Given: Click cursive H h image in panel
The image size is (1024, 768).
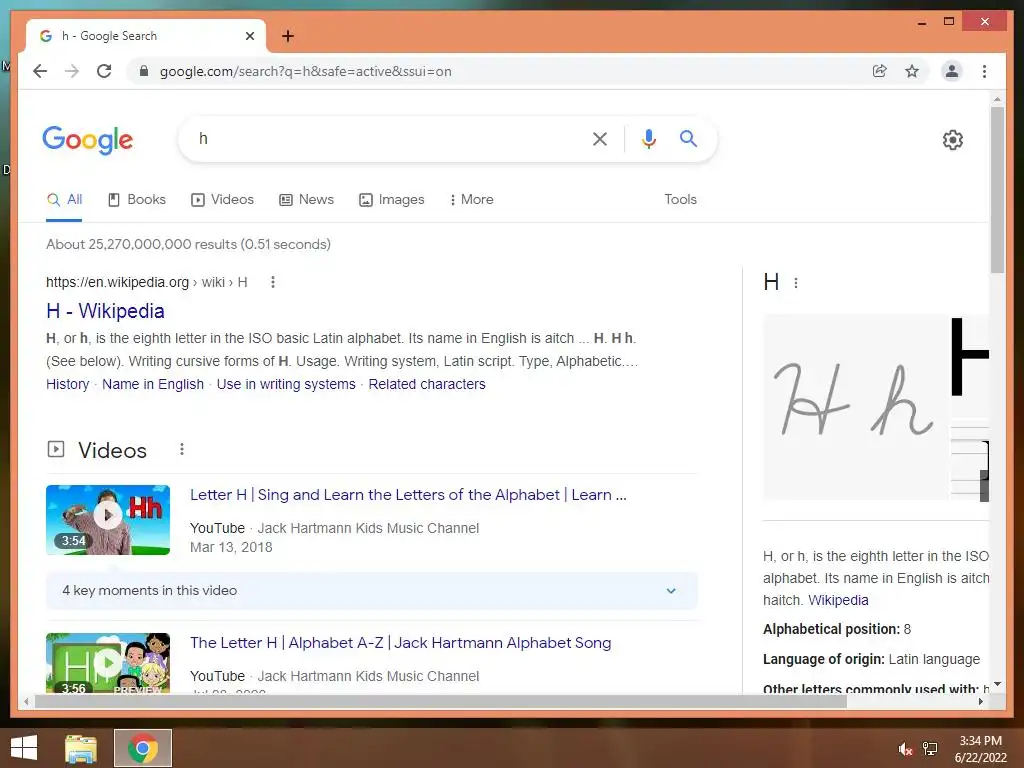Looking at the screenshot, I should tap(855, 407).
